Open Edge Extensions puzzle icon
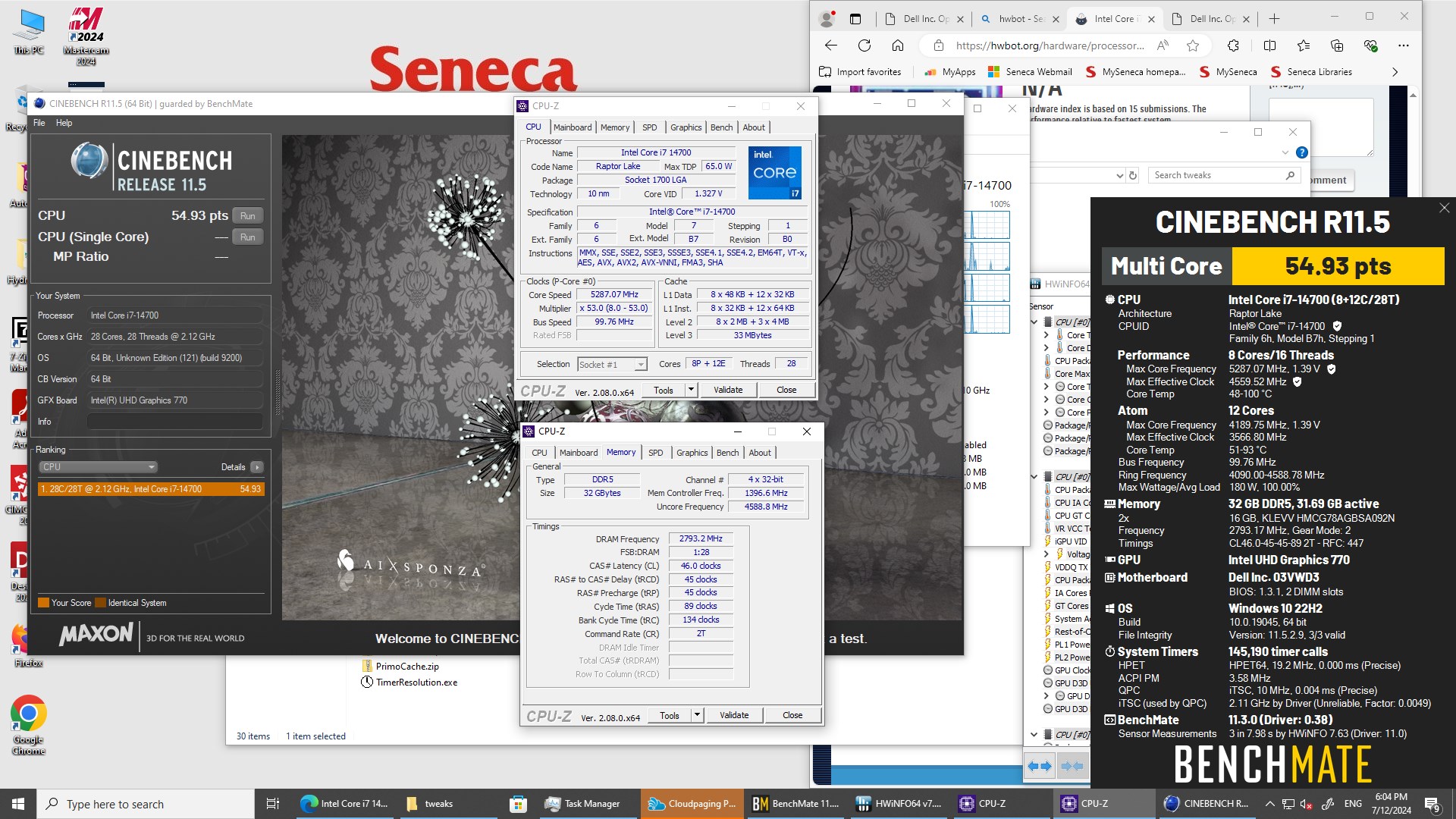Viewport: 1456px width, 819px height. pyautogui.click(x=1233, y=45)
